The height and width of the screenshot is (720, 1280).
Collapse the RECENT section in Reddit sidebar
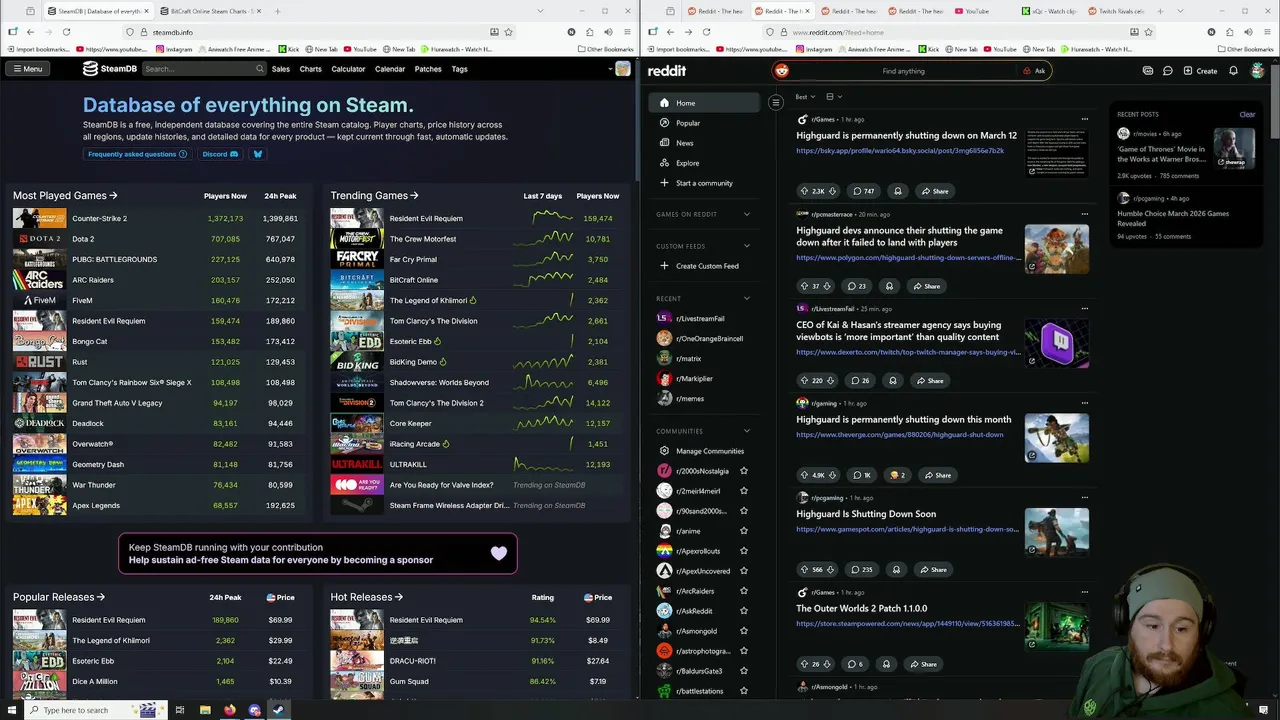coord(746,298)
